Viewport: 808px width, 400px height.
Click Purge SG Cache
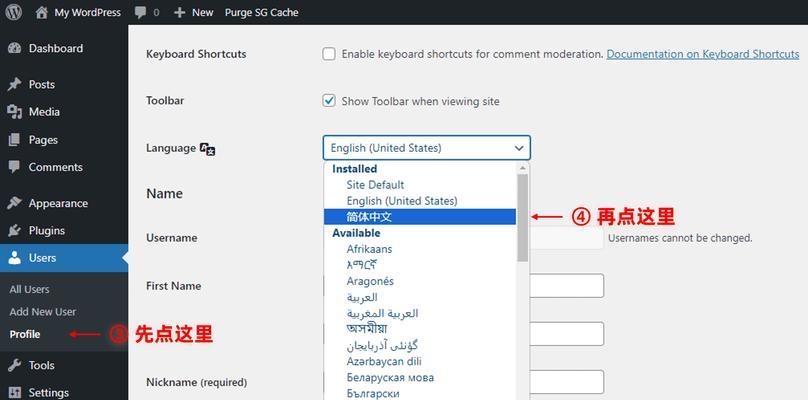pos(261,12)
